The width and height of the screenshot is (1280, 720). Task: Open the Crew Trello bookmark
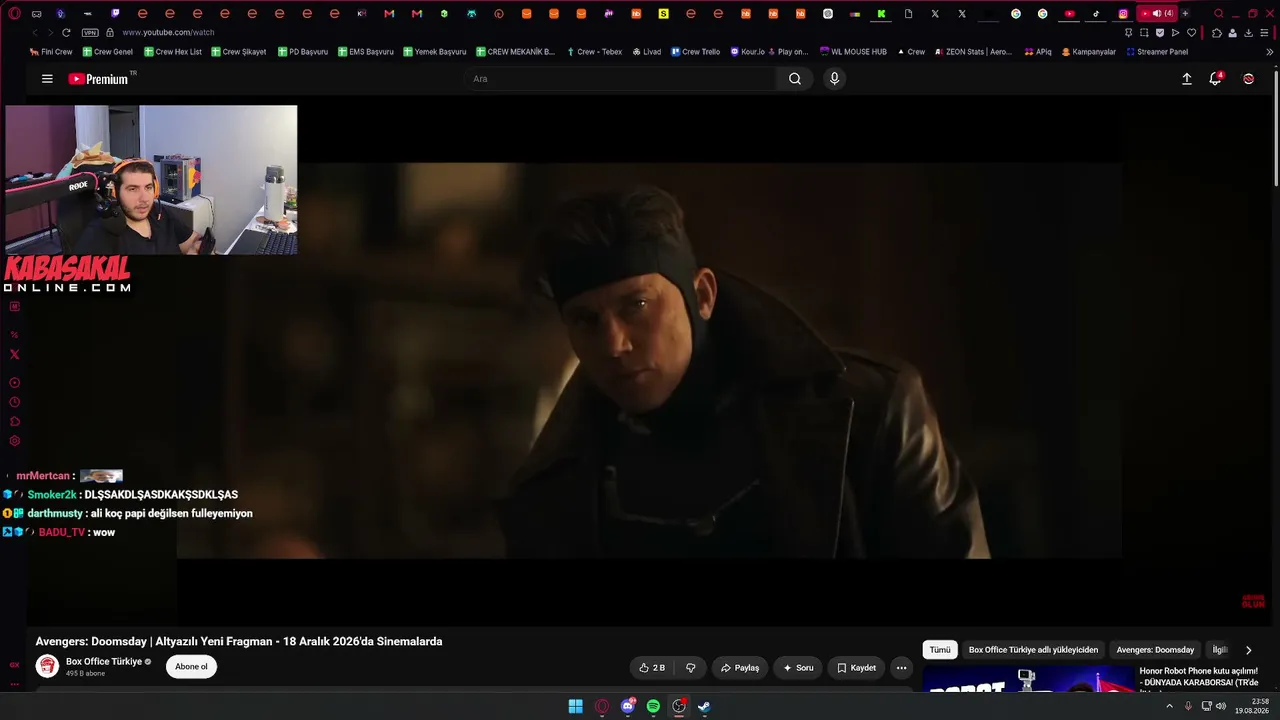pos(695,52)
